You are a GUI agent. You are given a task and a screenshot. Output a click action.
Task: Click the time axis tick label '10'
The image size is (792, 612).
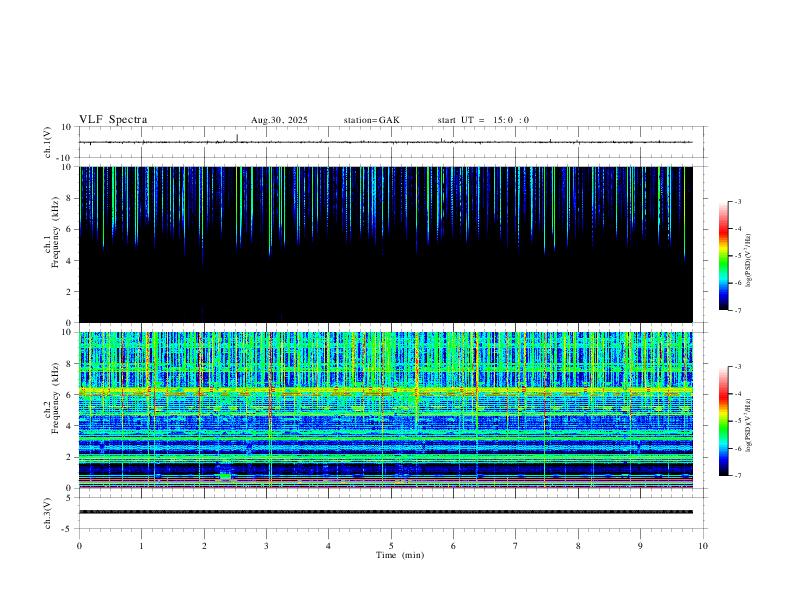(703, 546)
